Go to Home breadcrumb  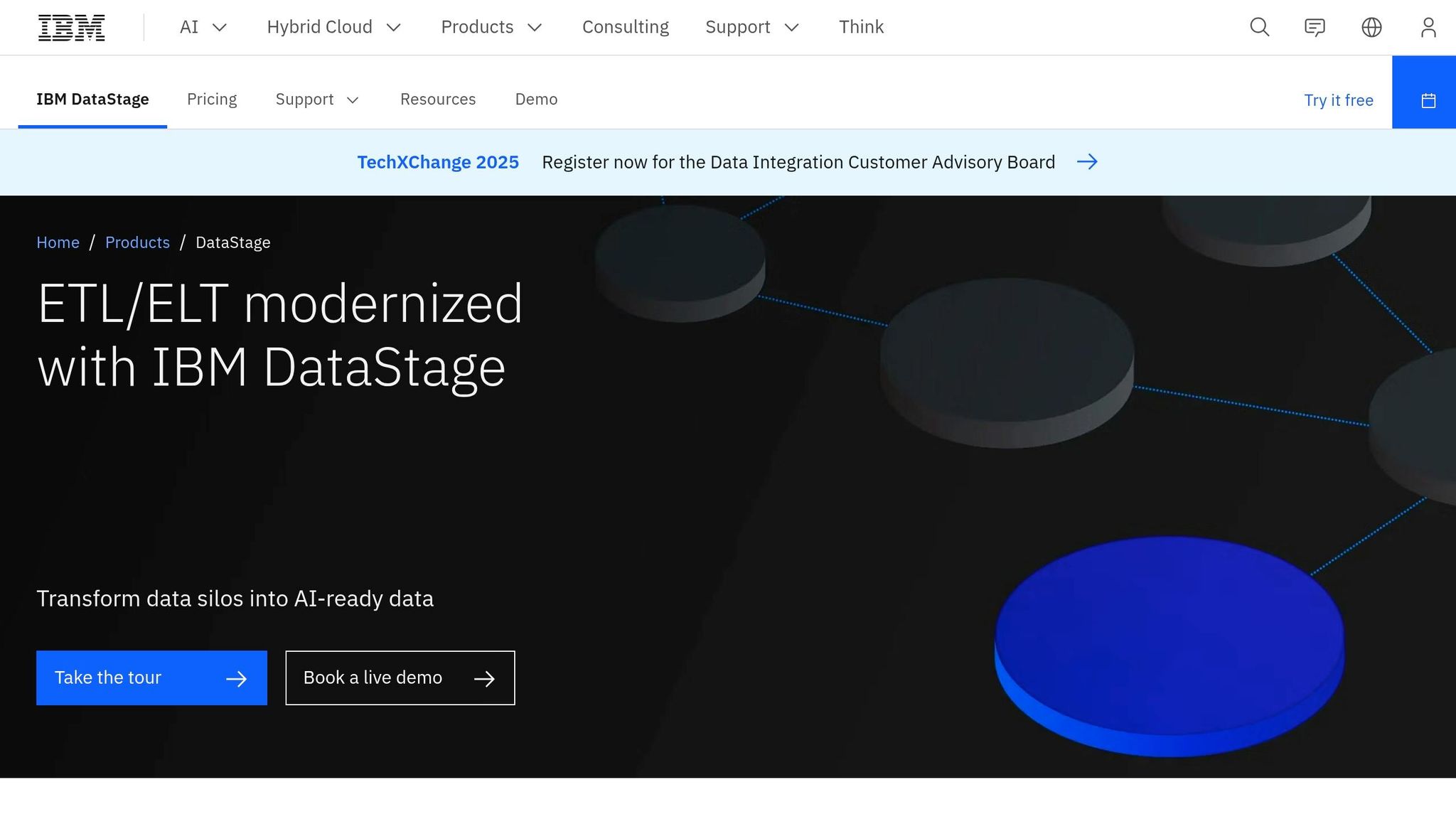point(58,242)
